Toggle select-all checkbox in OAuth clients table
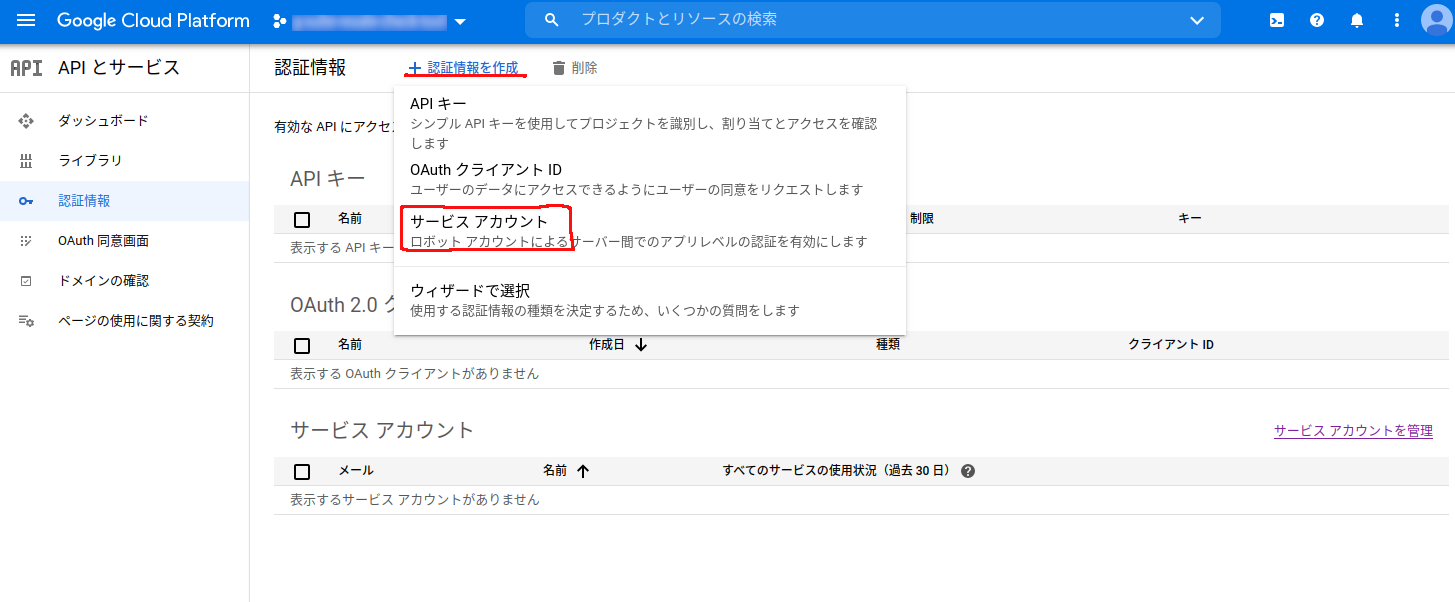This screenshot has width=1455, height=602. [302, 346]
